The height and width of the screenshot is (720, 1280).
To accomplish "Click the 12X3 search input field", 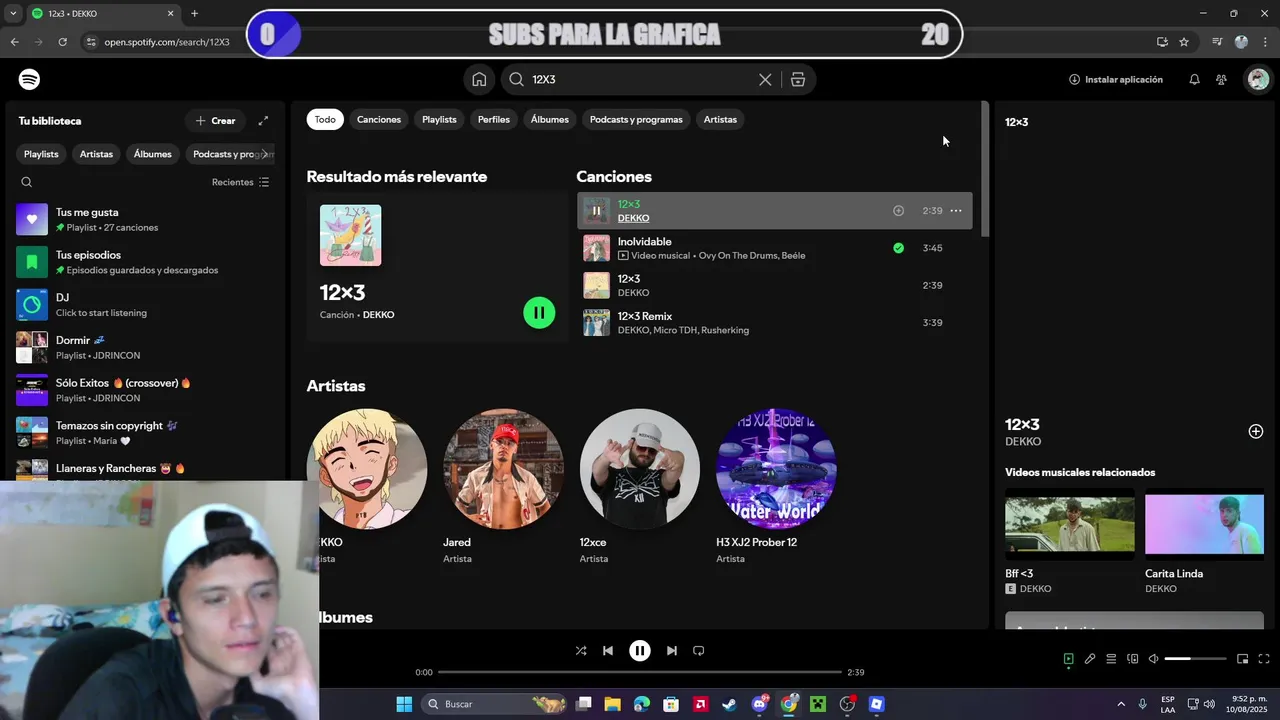I will (640, 79).
